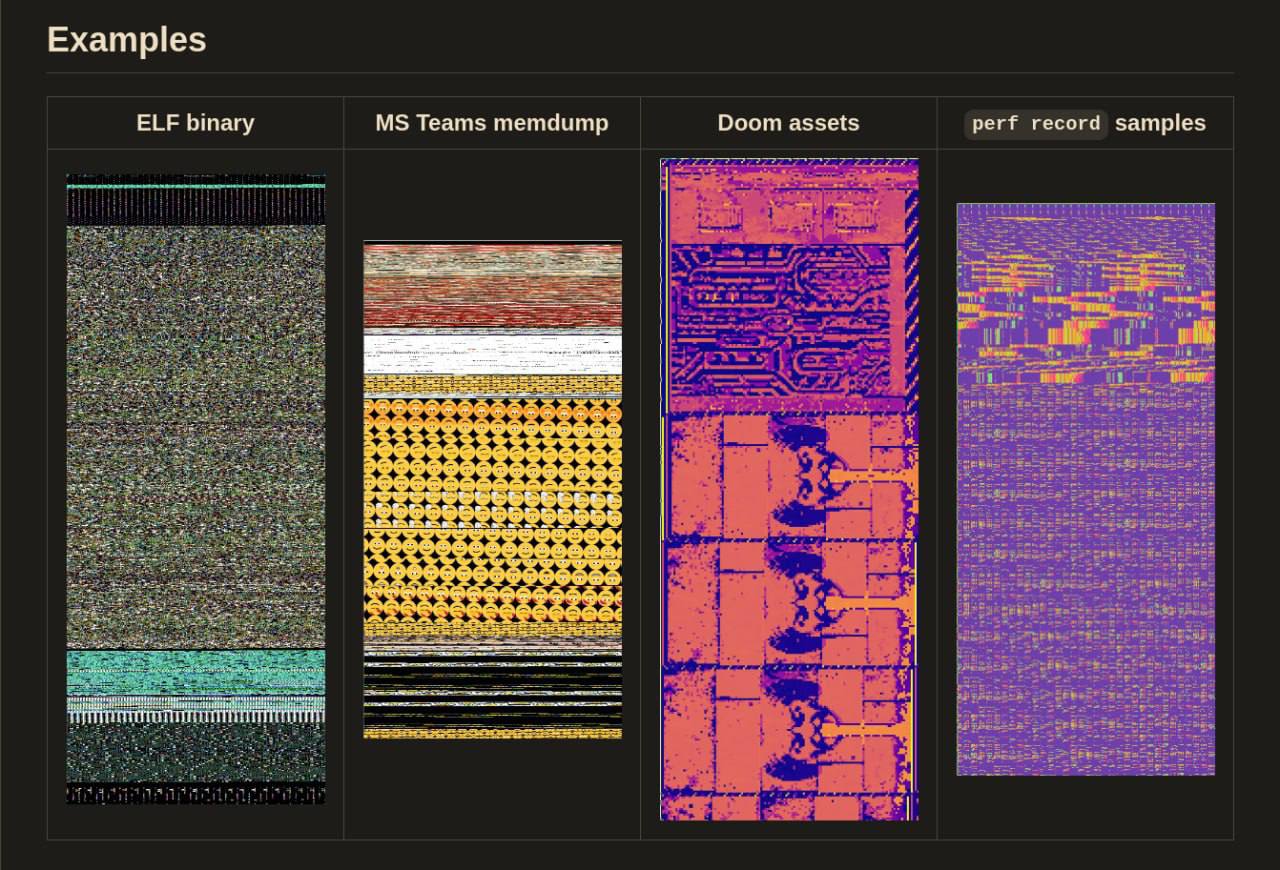Click the word "samples" in the last header
Viewport: 1280px width, 870px height.
(x=1160, y=123)
